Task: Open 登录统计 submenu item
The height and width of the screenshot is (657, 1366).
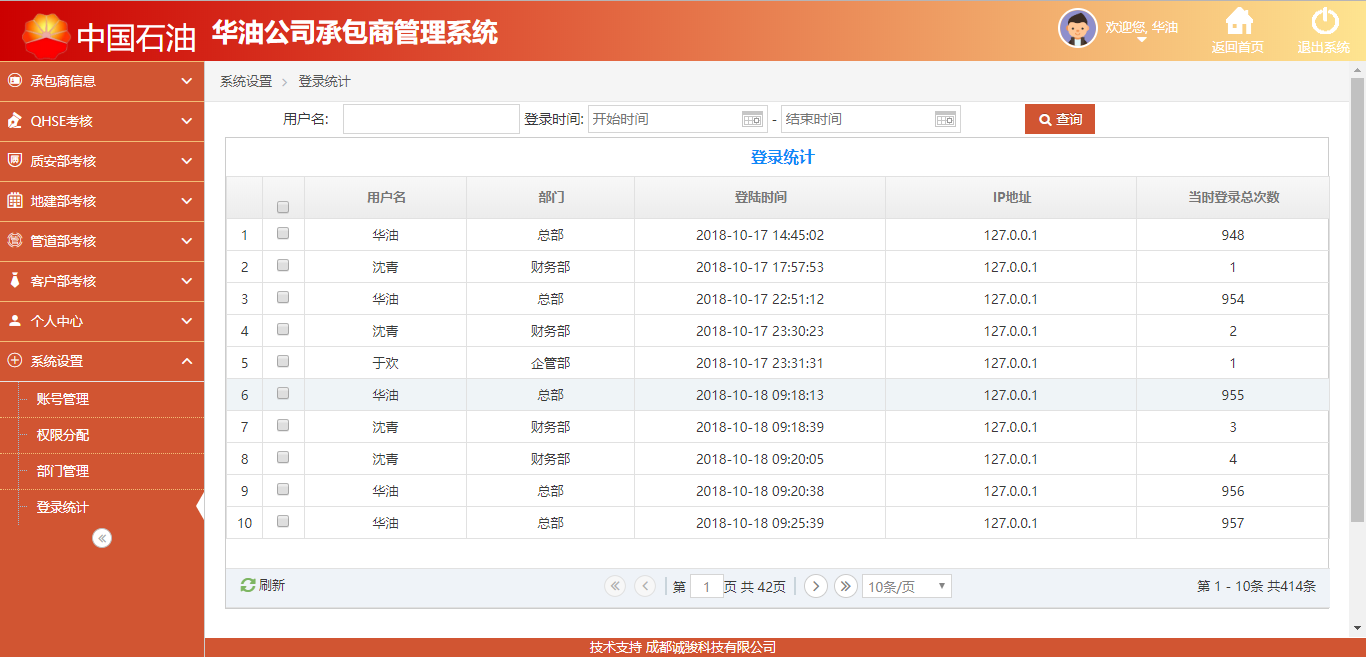Action: 63,507
